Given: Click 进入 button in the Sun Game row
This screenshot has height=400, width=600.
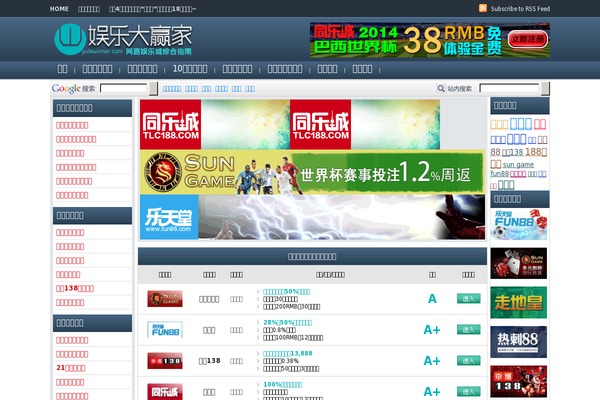Looking at the screenshot, I should click(468, 299).
